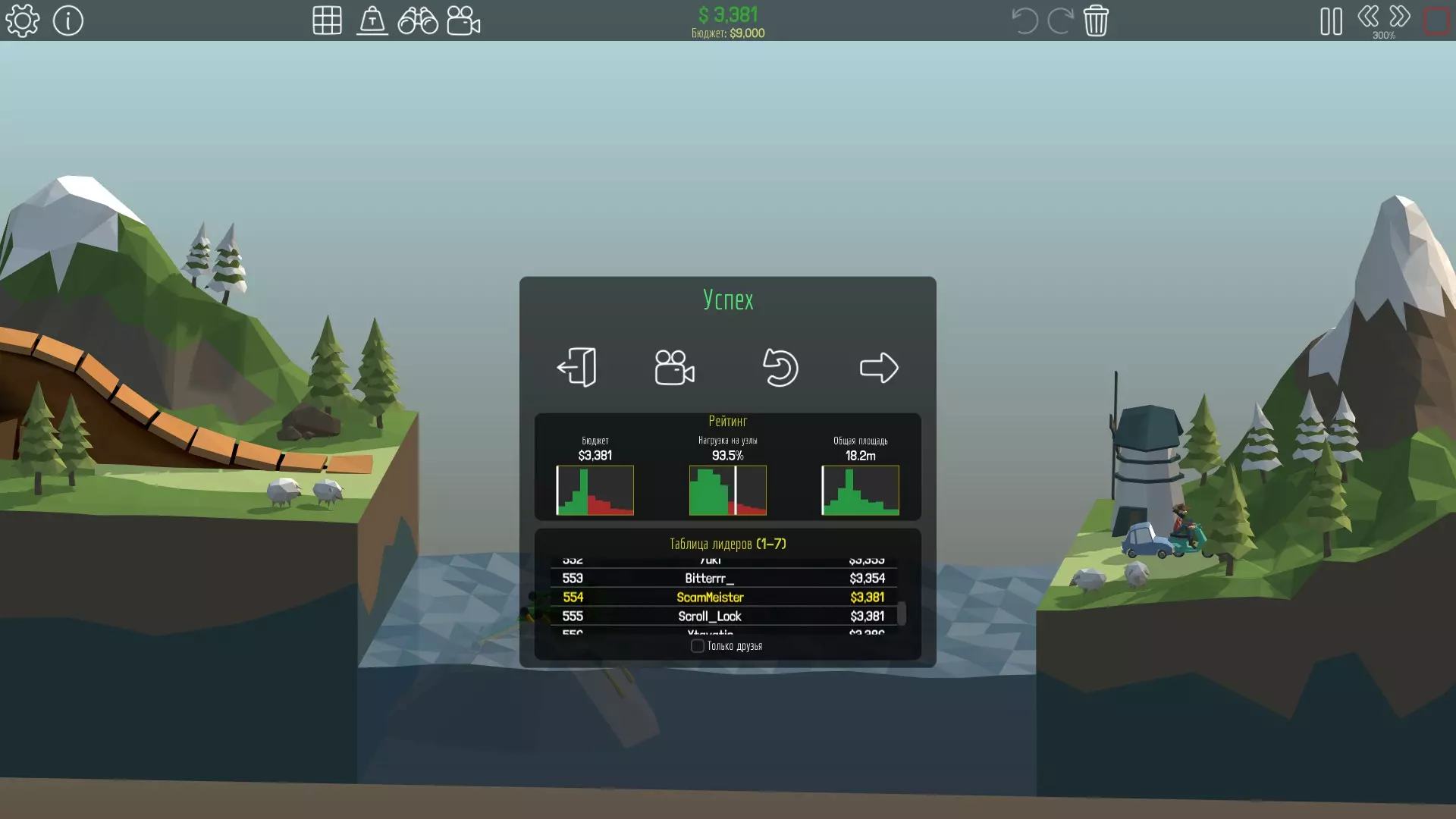Screen dimensions: 1456x819
Task: Select Bitterrr_ leaderboard entry
Action: pos(709,579)
